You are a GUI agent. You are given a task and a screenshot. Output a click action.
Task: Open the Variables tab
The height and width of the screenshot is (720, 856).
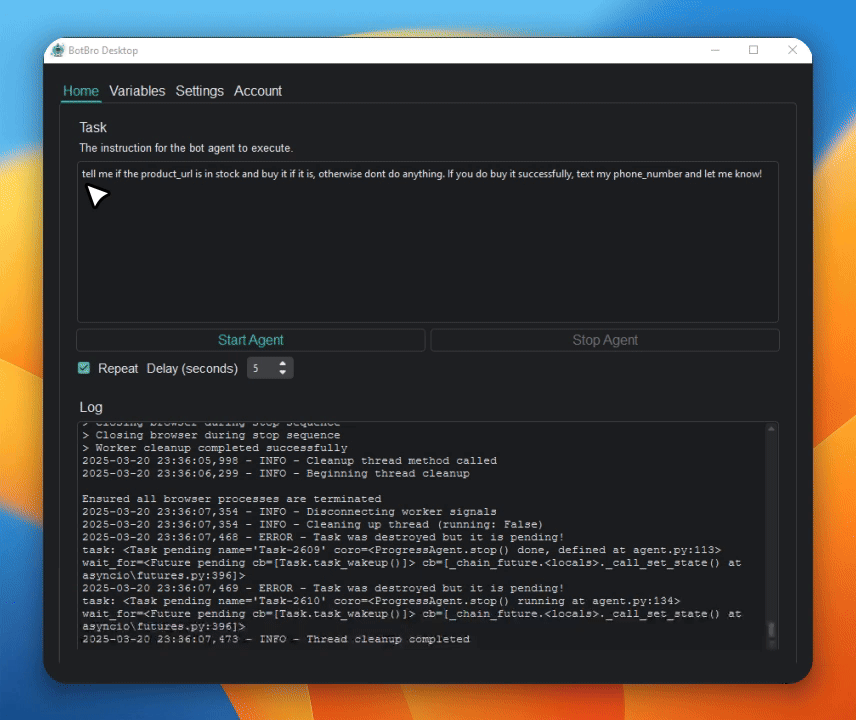[137, 91]
